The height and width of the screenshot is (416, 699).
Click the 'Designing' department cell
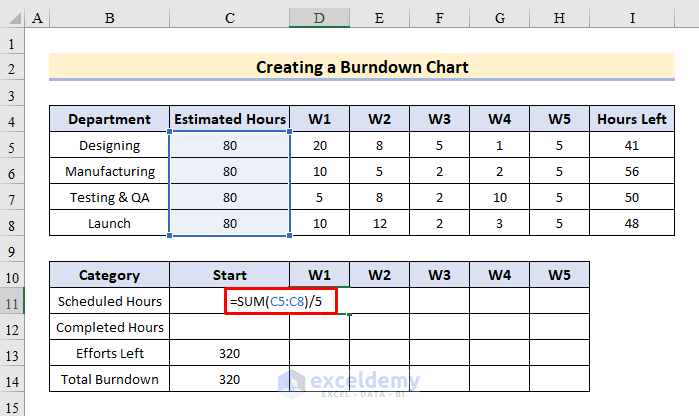[x=109, y=145]
